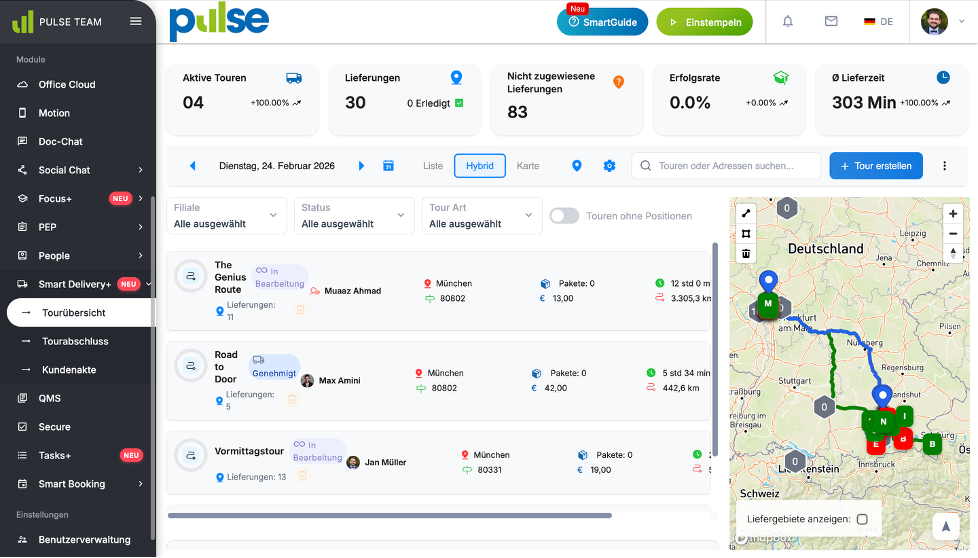Expand the Social Chat submenu
The width and height of the screenshot is (978, 558).
click(140, 170)
